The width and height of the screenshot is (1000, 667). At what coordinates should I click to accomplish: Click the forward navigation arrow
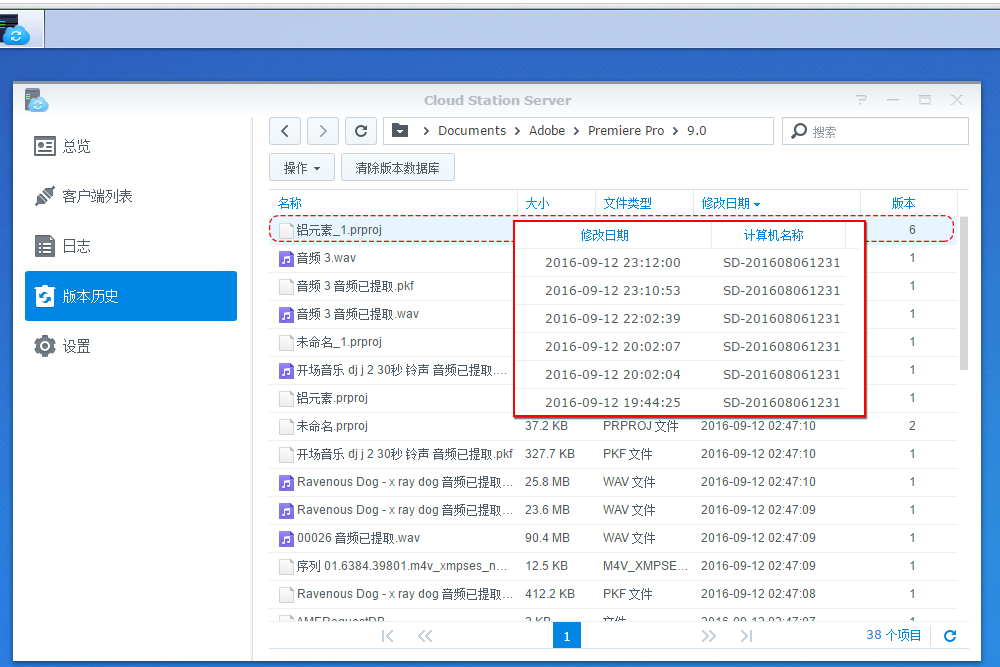click(323, 131)
